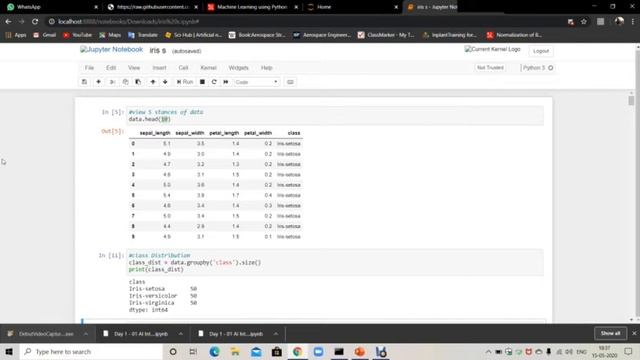640x360 pixels.
Task: Open the View menu
Action: (134, 68)
